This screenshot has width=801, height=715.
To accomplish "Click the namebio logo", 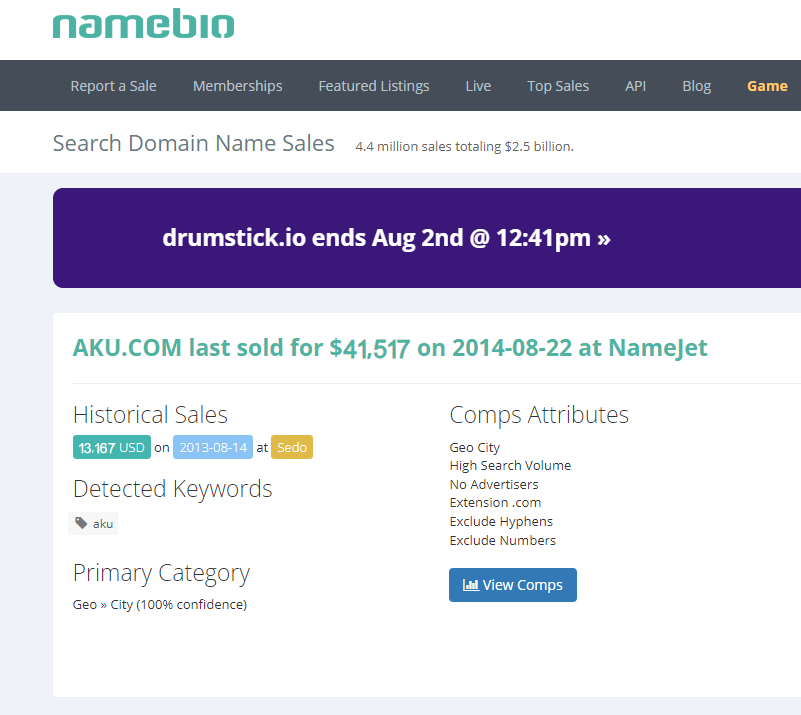I will tap(143, 24).
